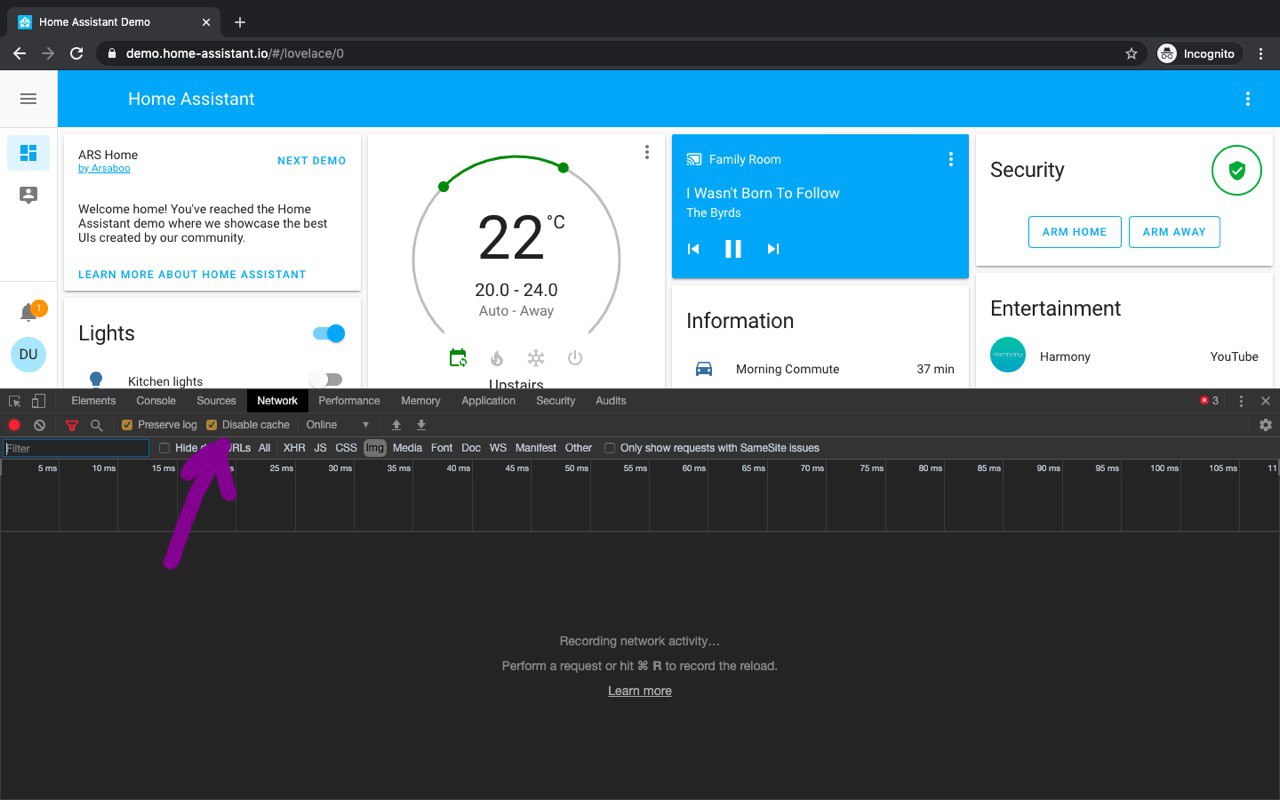Focus the network Filter text field

point(76,448)
